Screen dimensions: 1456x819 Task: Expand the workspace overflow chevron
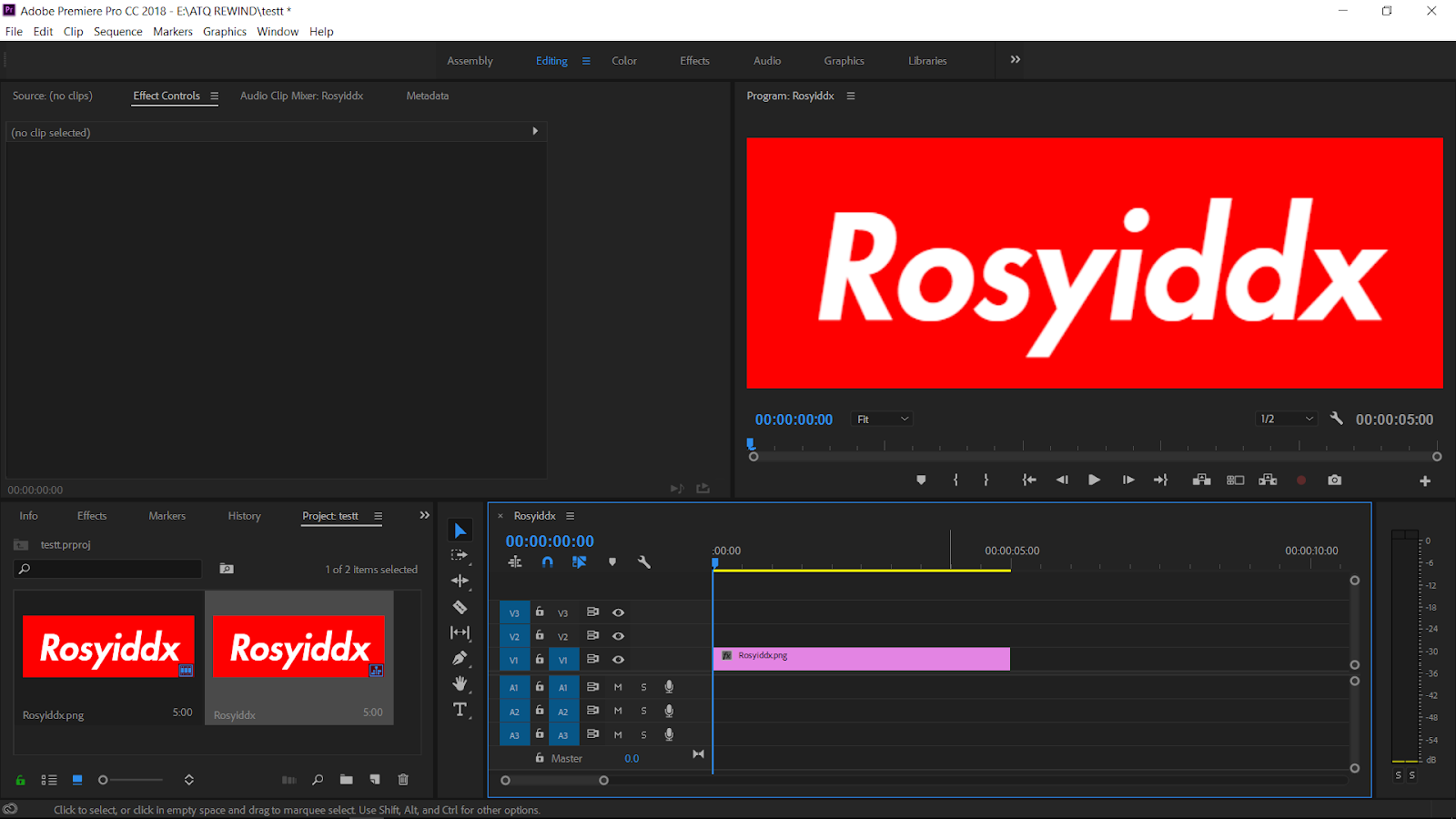point(1016,60)
